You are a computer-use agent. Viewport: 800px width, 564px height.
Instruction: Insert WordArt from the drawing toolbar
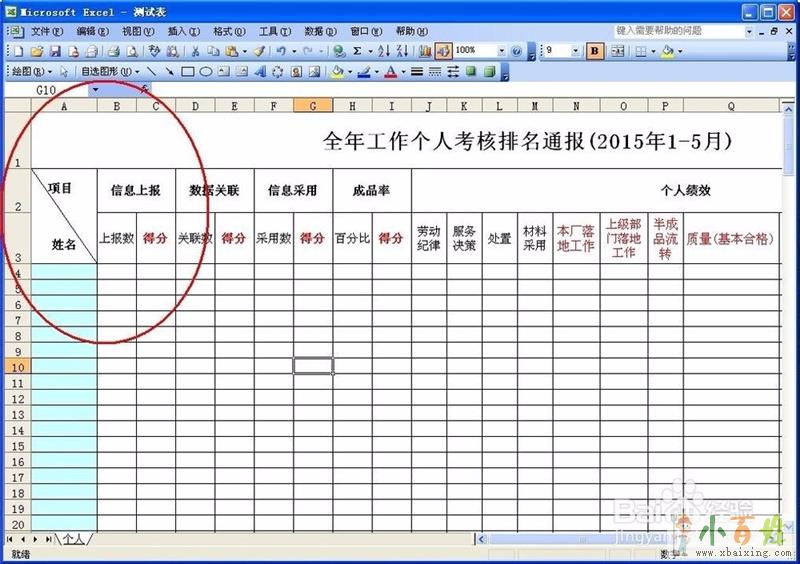tap(259, 72)
